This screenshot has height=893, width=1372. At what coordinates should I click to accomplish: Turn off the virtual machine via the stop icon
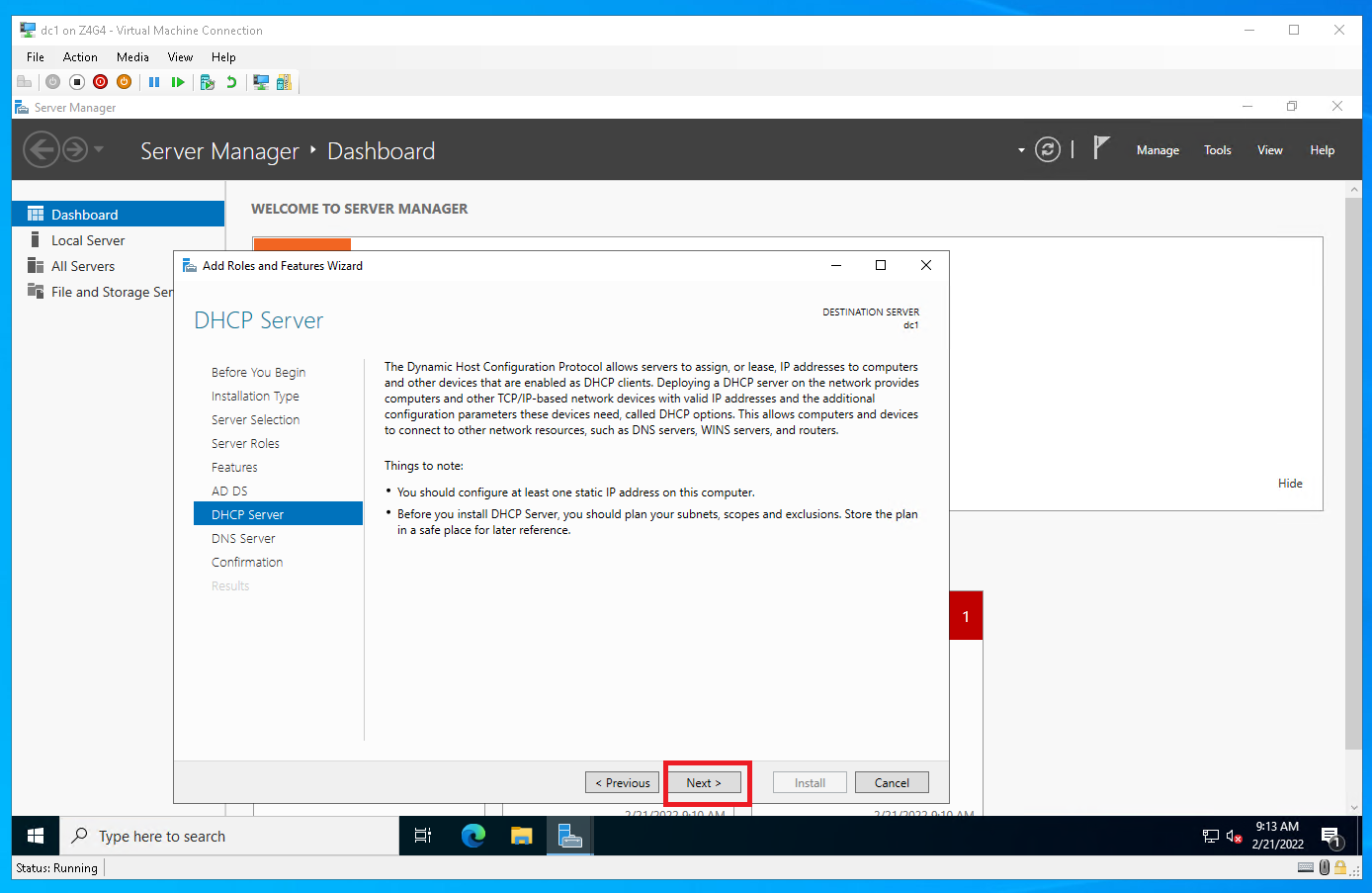(x=77, y=82)
